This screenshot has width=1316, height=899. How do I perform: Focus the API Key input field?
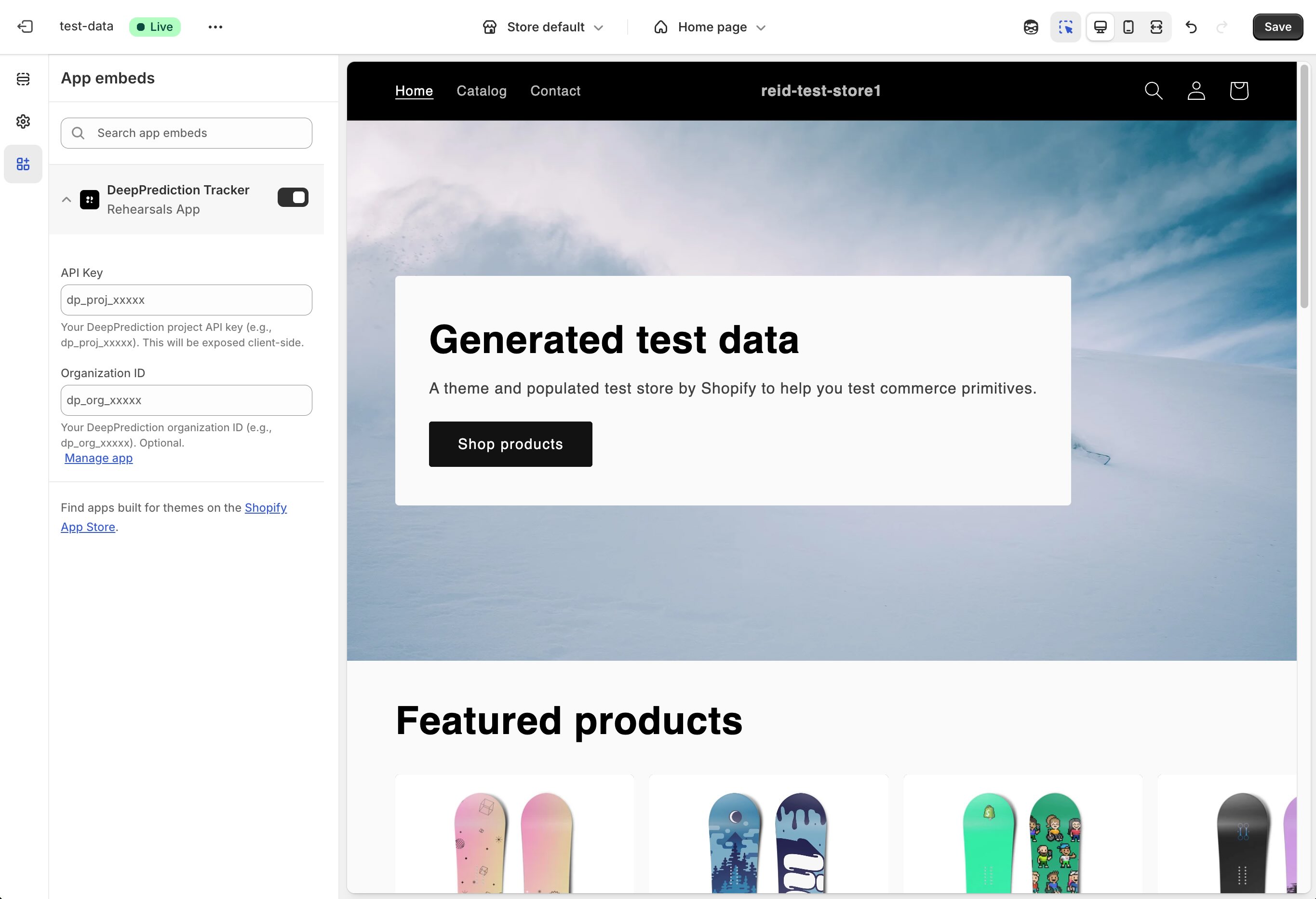(x=186, y=300)
